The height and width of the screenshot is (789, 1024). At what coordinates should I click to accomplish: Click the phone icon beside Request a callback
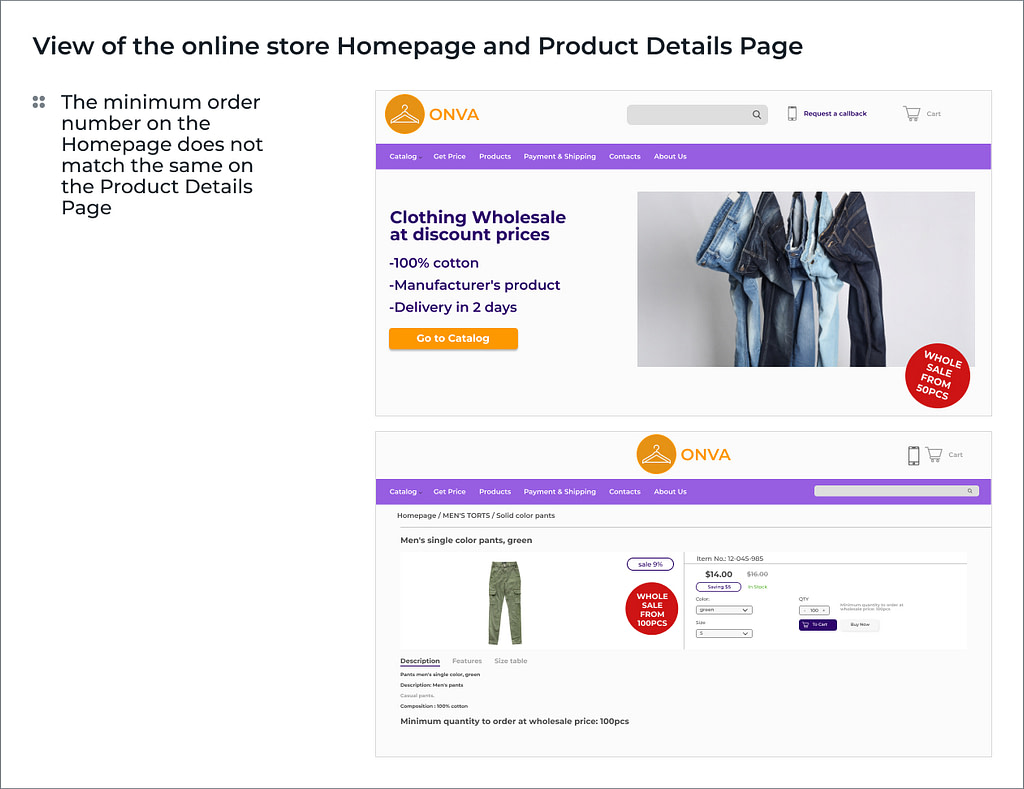792,113
